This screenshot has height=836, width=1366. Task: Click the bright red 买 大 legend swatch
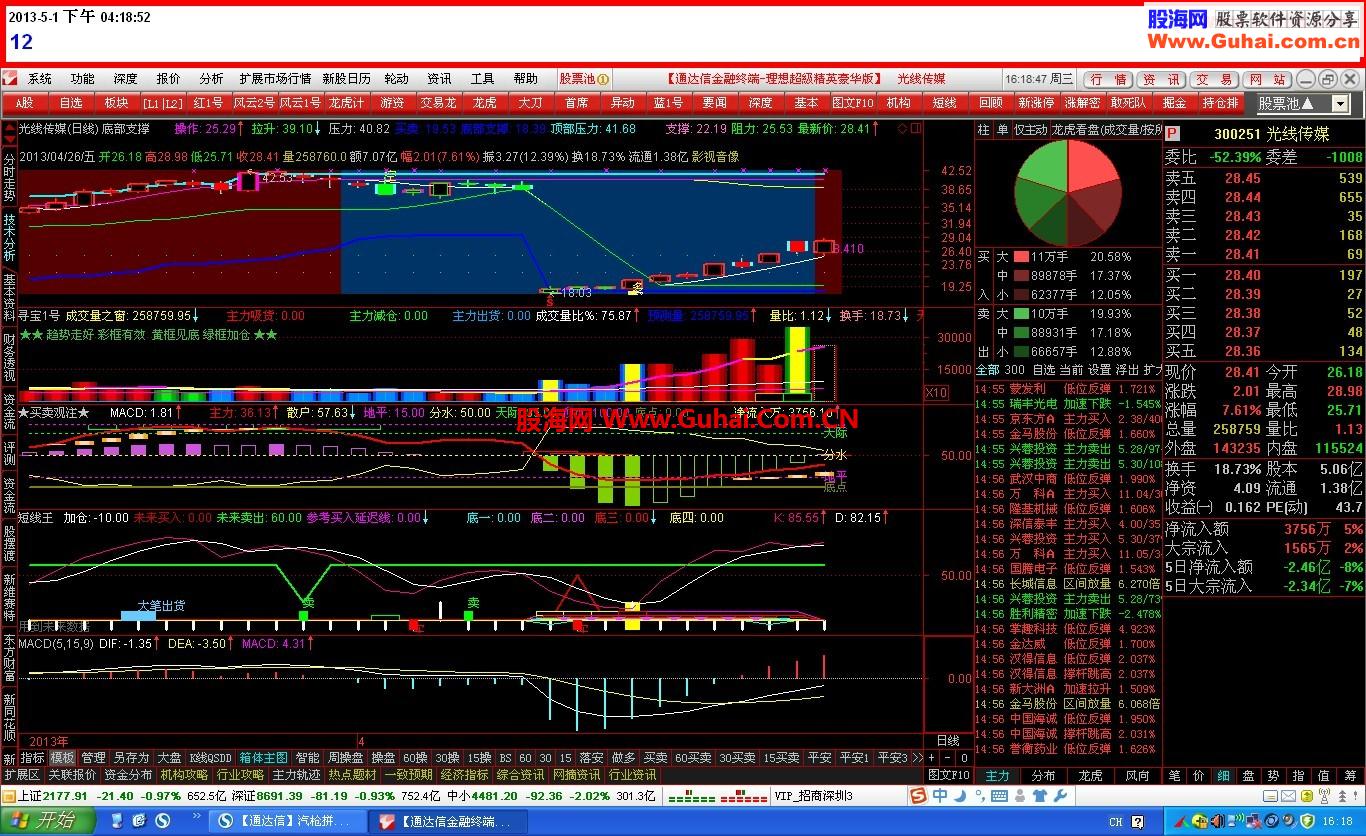pyautogui.click(x=1021, y=257)
